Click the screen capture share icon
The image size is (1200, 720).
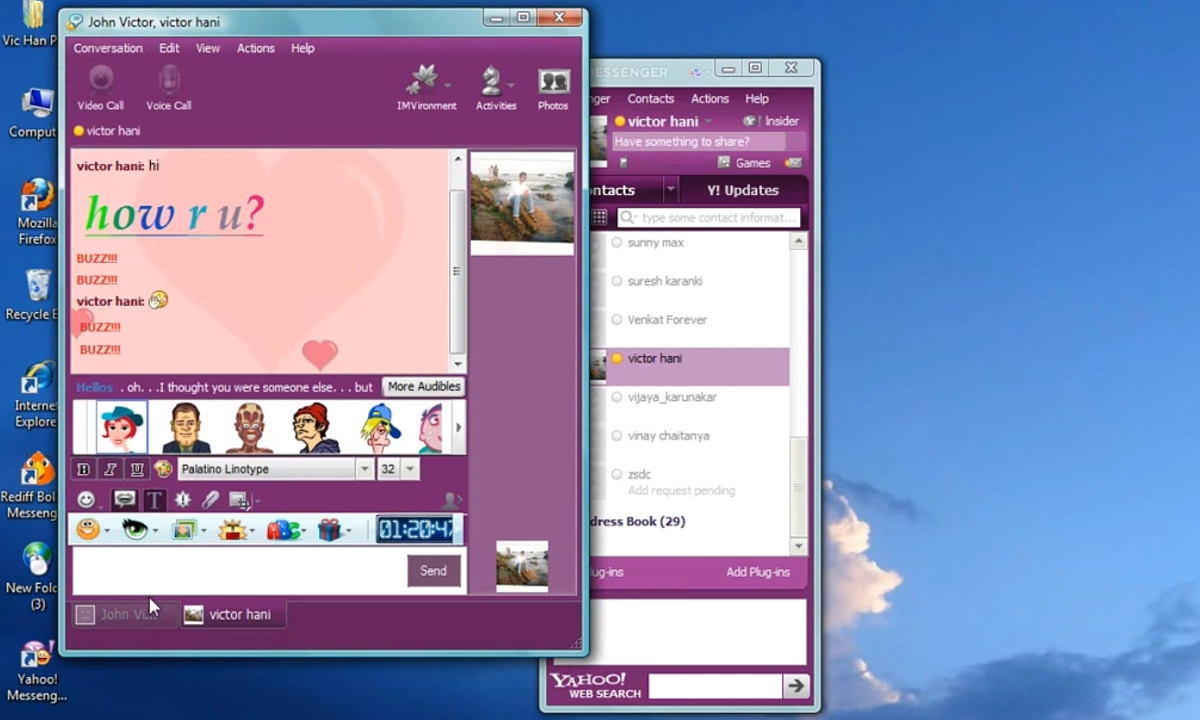[238, 499]
